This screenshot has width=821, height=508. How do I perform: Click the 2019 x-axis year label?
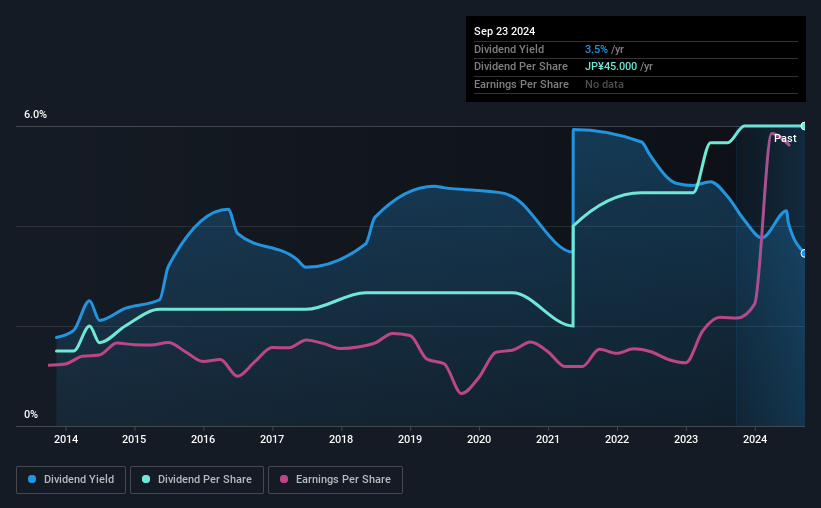coord(410,439)
